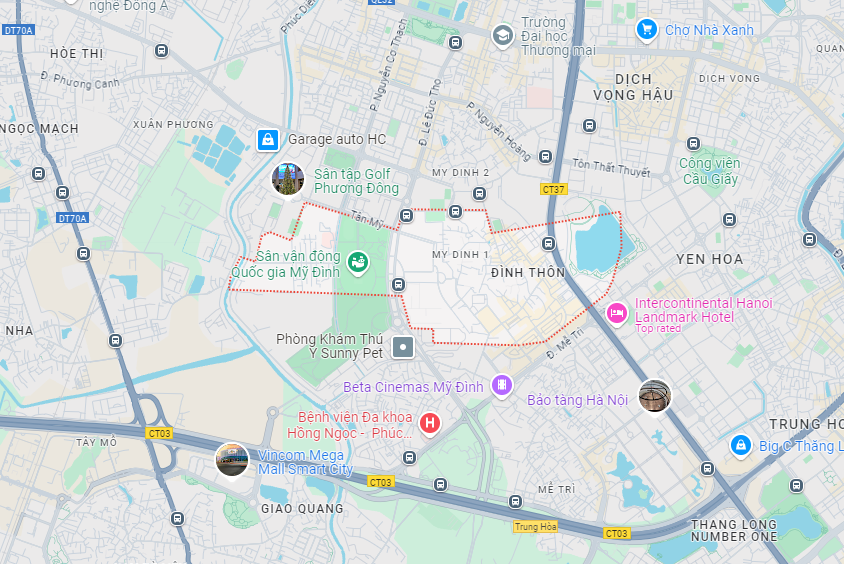Open the Bảo tàng Hà Nội photo pin
Image resolution: width=844 pixels, height=564 pixels.
coord(655,397)
